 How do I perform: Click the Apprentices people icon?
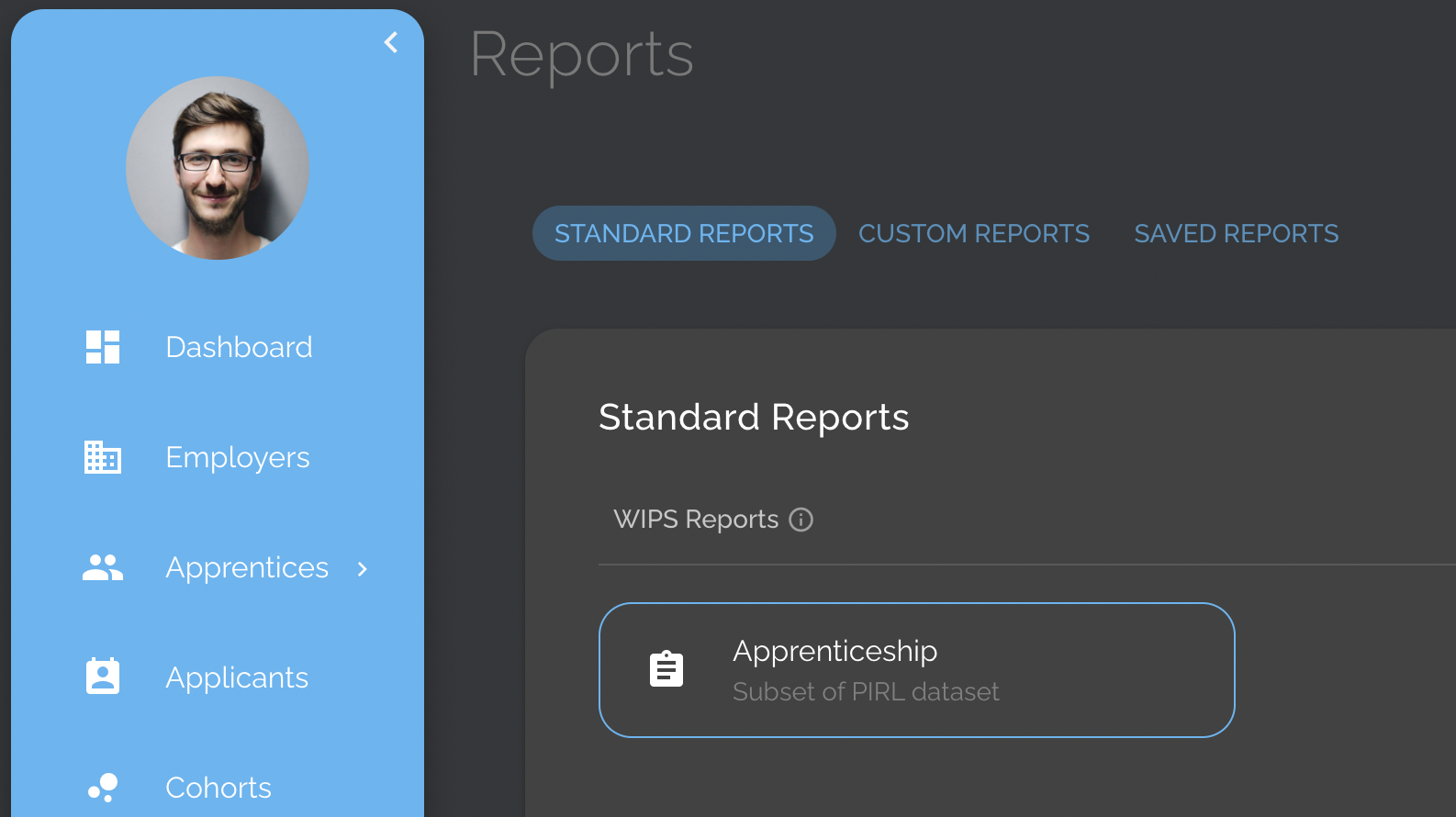[103, 567]
